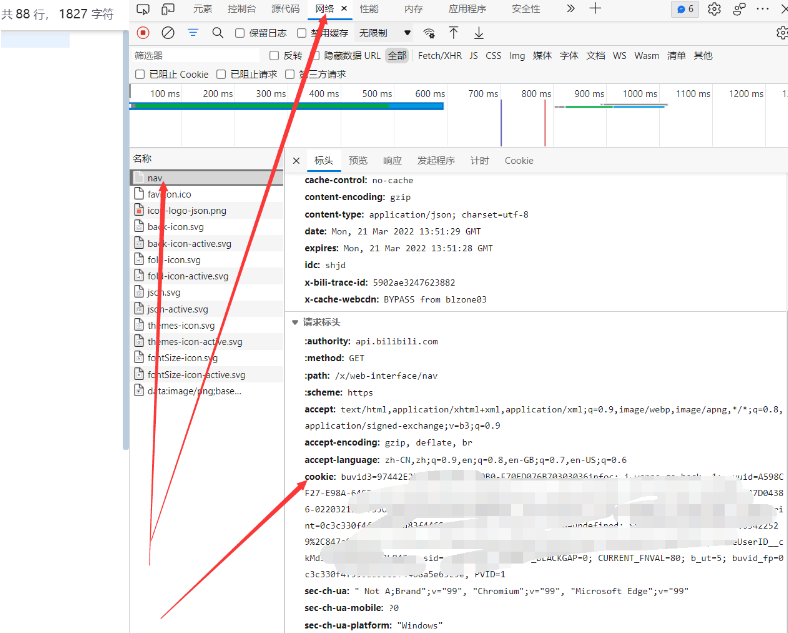Open the feedback people icon
Viewport: 788px width, 633px height.
[739, 9]
